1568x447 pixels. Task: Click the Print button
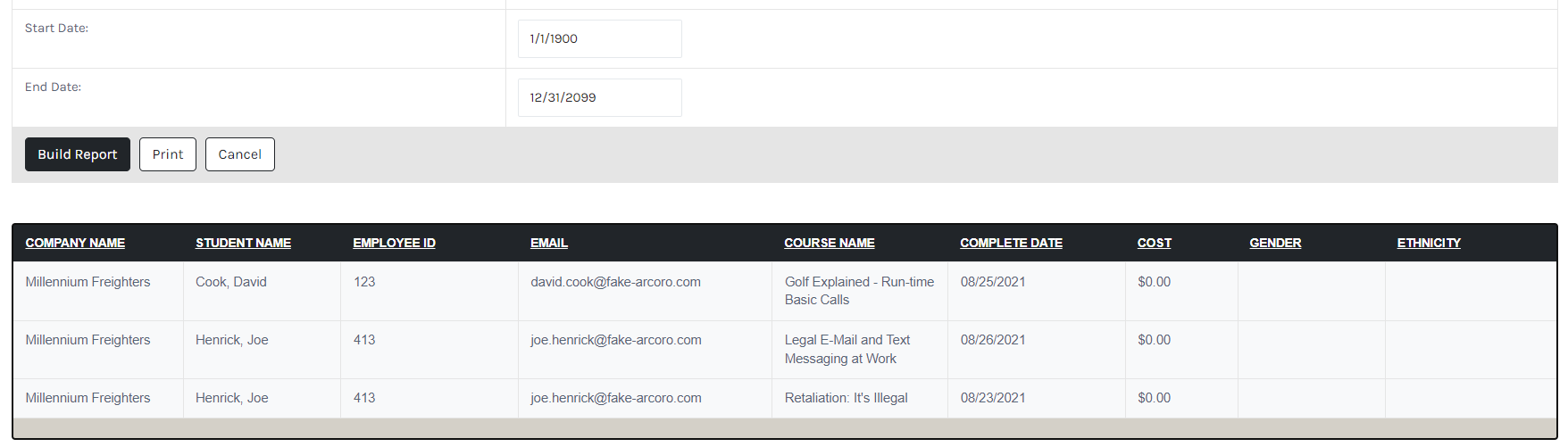coord(168,154)
